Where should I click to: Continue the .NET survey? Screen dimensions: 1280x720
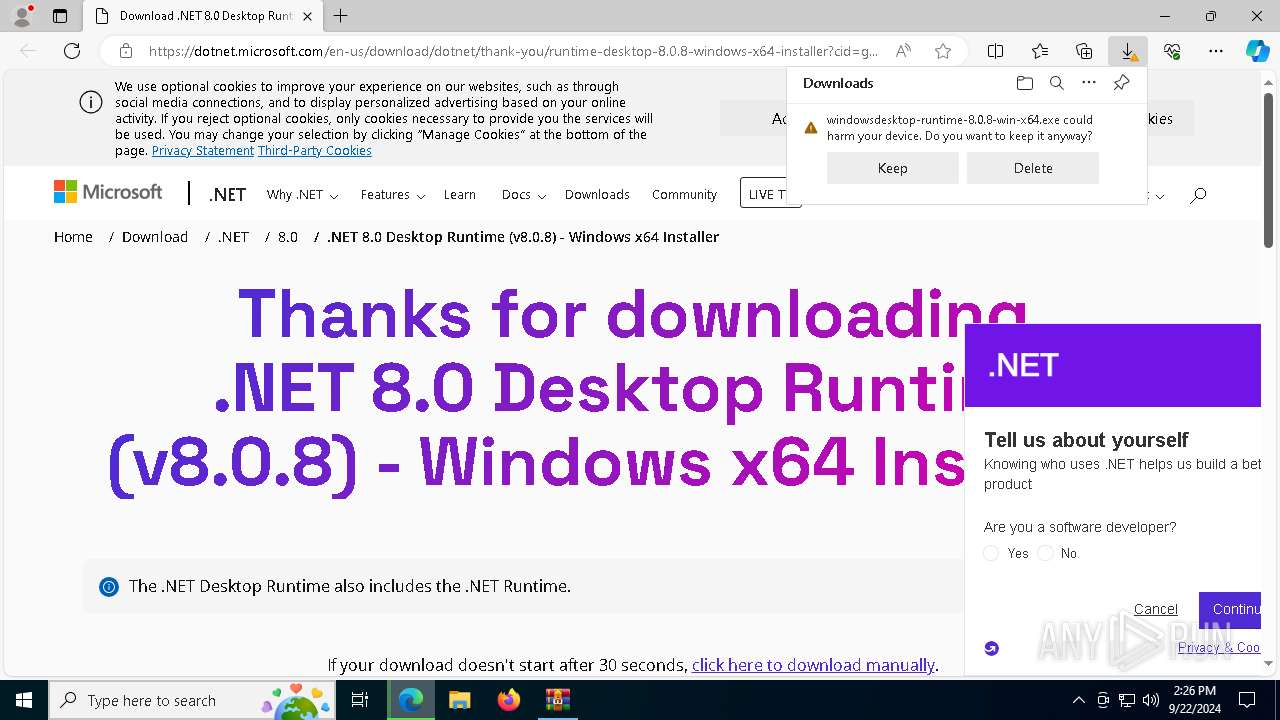pos(1230,609)
